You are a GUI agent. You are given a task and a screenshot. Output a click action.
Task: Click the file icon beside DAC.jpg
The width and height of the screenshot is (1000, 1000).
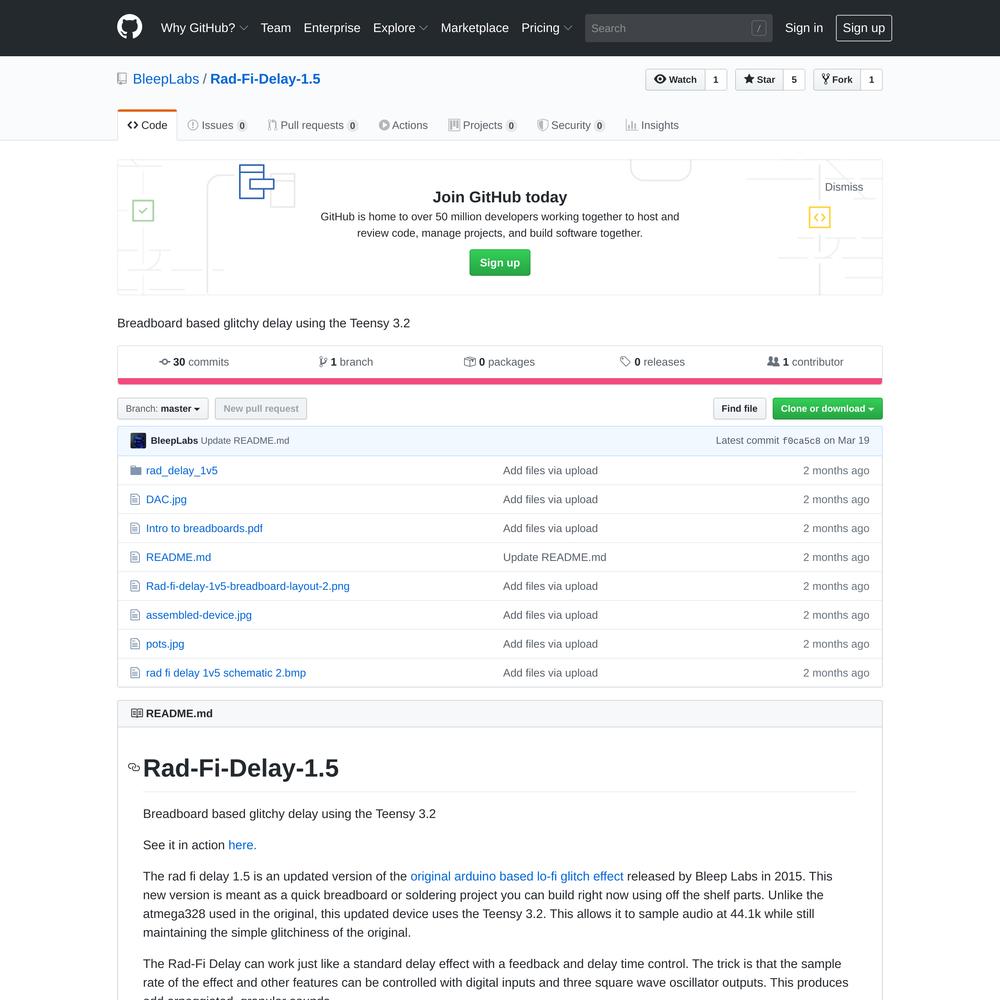pyautogui.click(x=135, y=499)
